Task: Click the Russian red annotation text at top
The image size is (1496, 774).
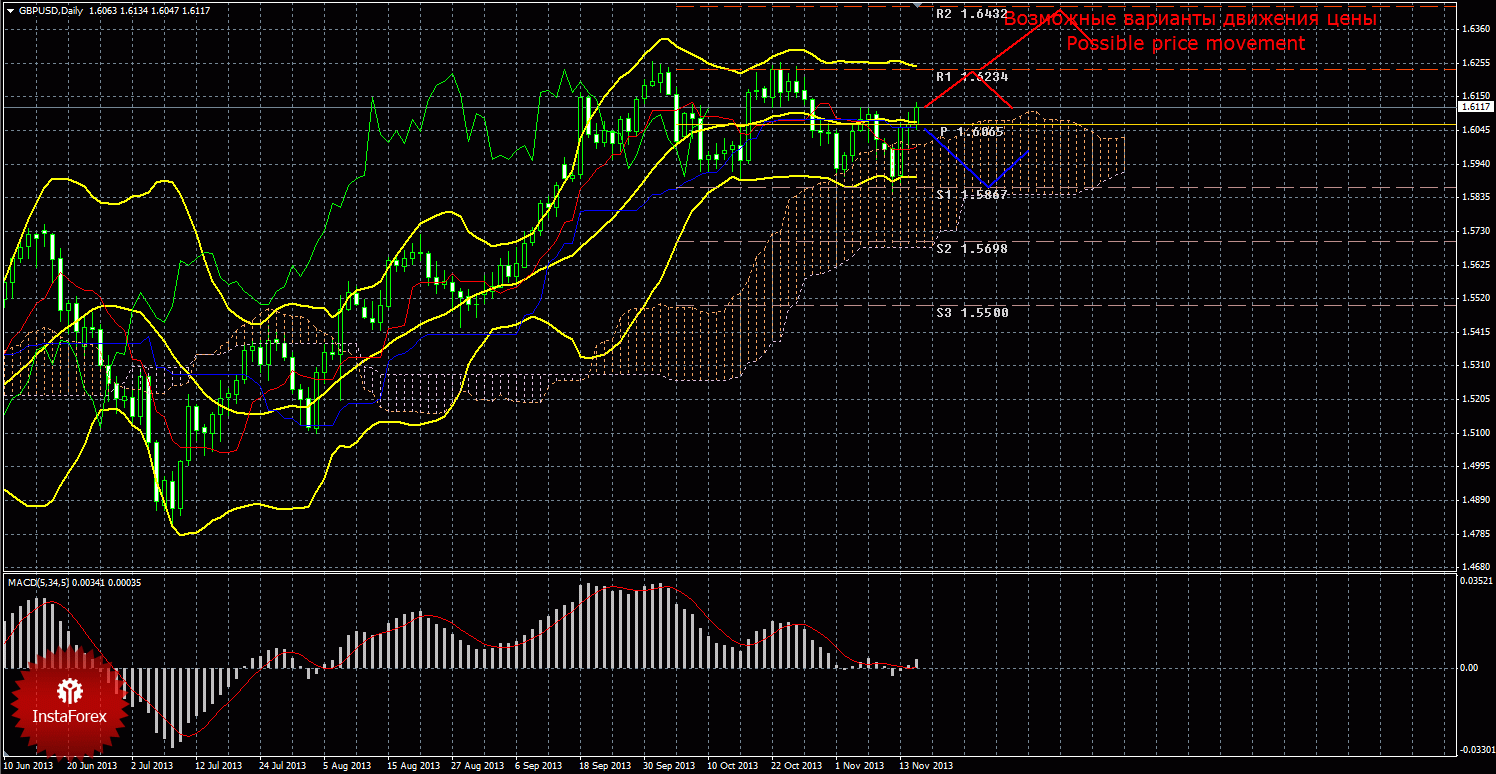Action: (1190, 19)
